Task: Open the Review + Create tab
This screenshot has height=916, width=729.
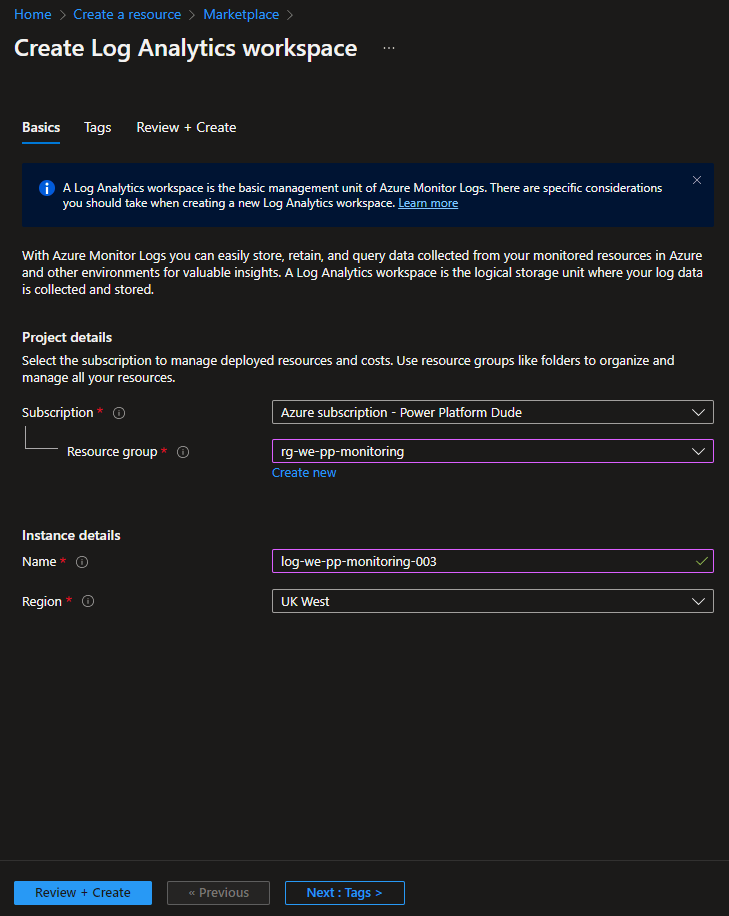Action: click(x=186, y=128)
